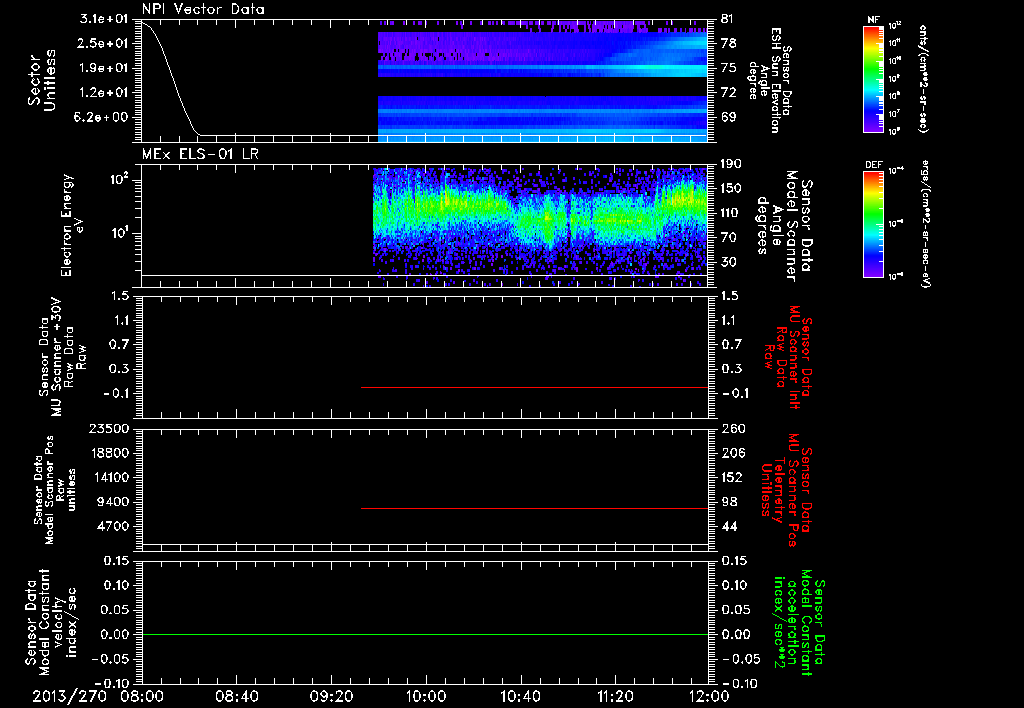1024x708 pixels.
Task: Click the red line in Scanner Pos panel
Action: [534, 508]
